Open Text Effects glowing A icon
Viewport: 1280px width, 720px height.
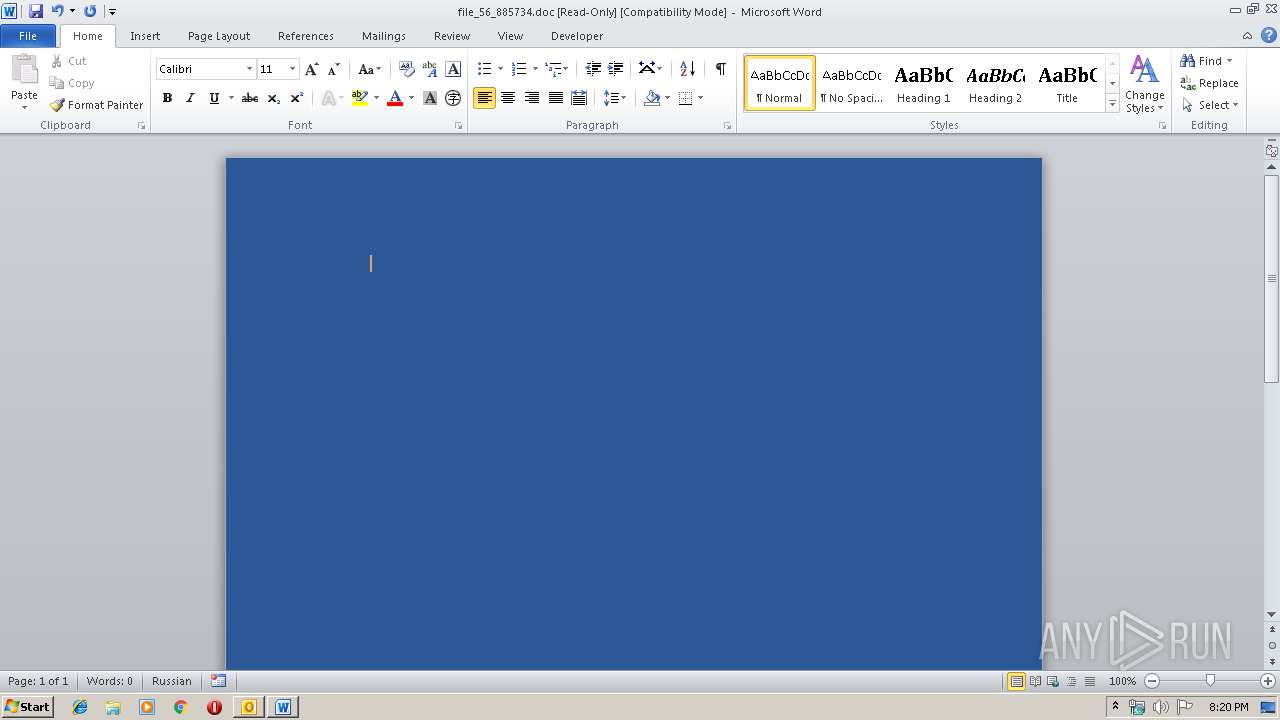pyautogui.click(x=328, y=98)
